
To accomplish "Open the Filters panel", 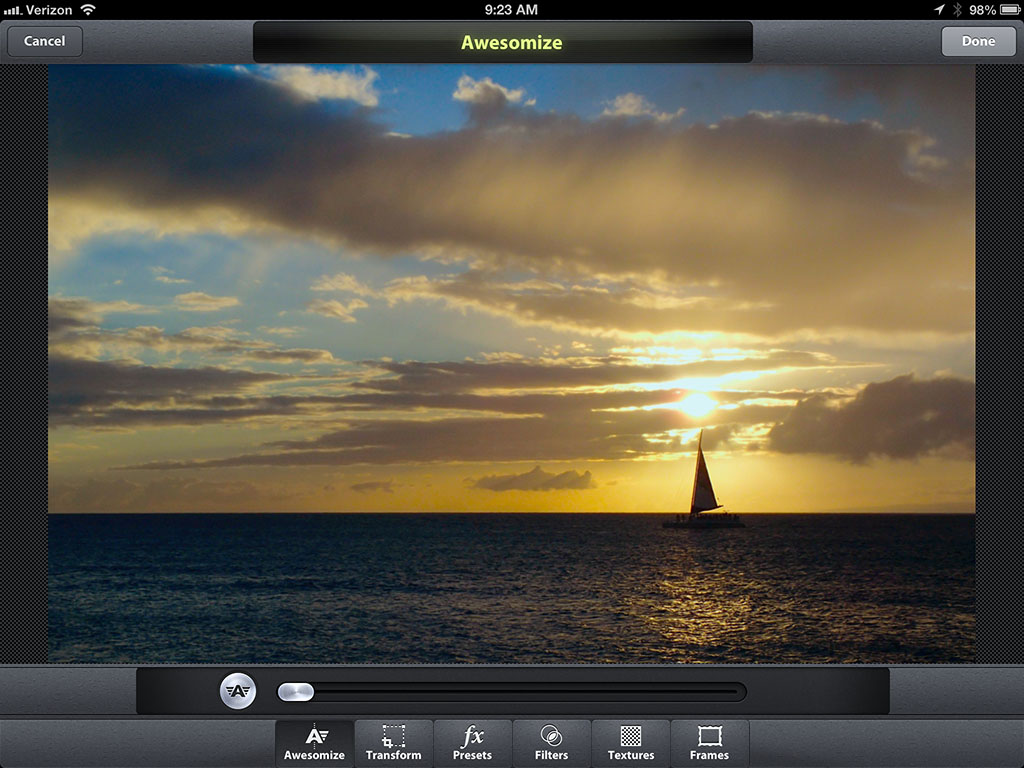I will coord(551,743).
